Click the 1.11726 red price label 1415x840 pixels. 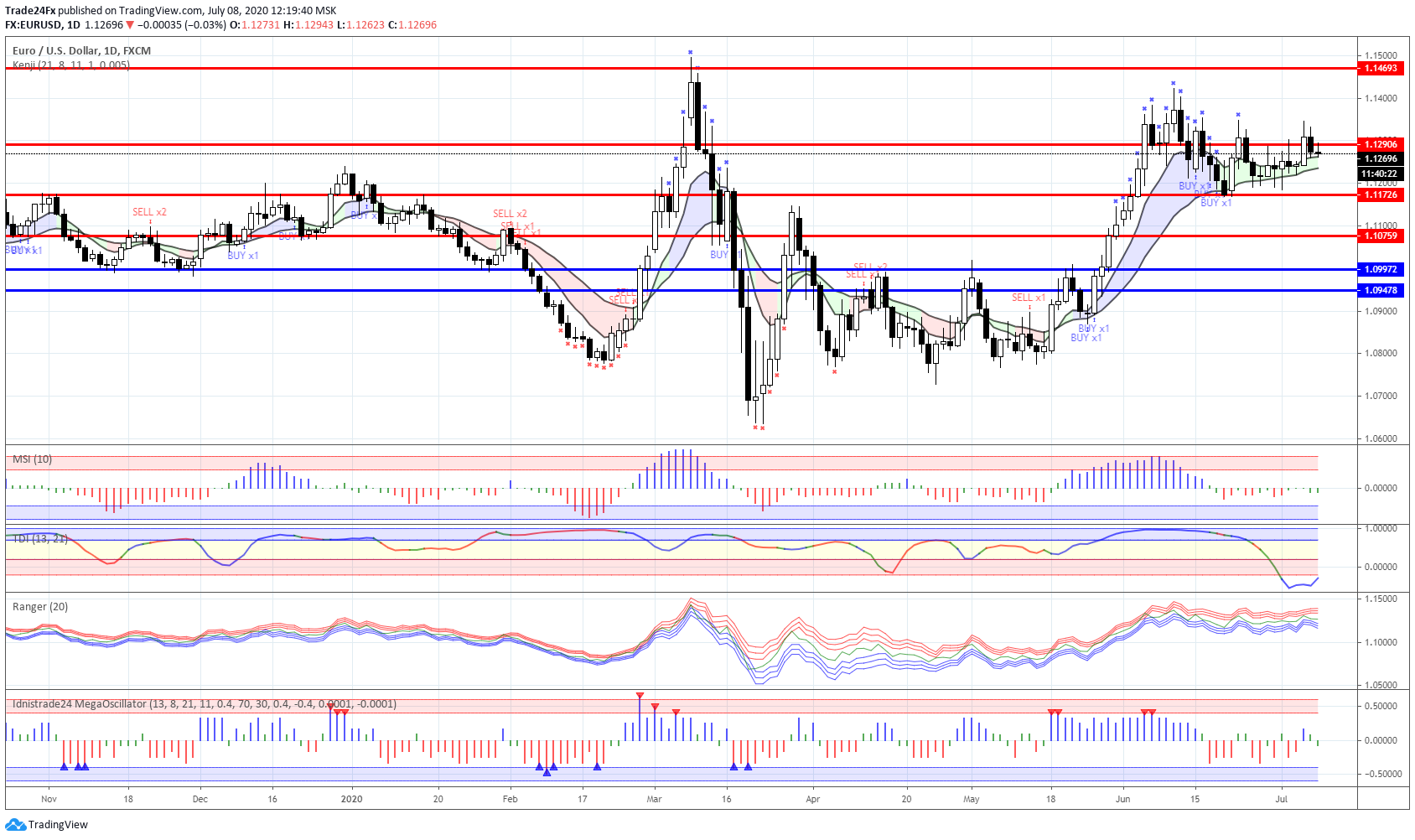click(x=1381, y=194)
